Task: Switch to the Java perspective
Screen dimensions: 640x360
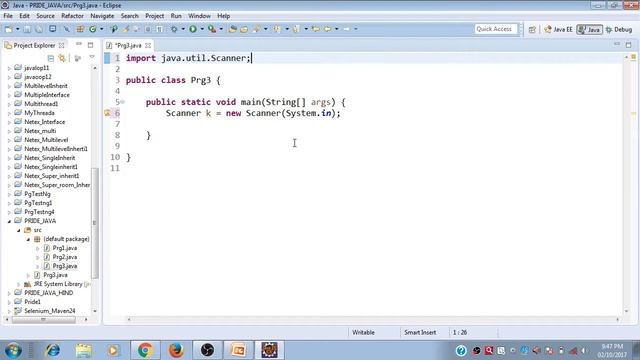Action: (589, 29)
